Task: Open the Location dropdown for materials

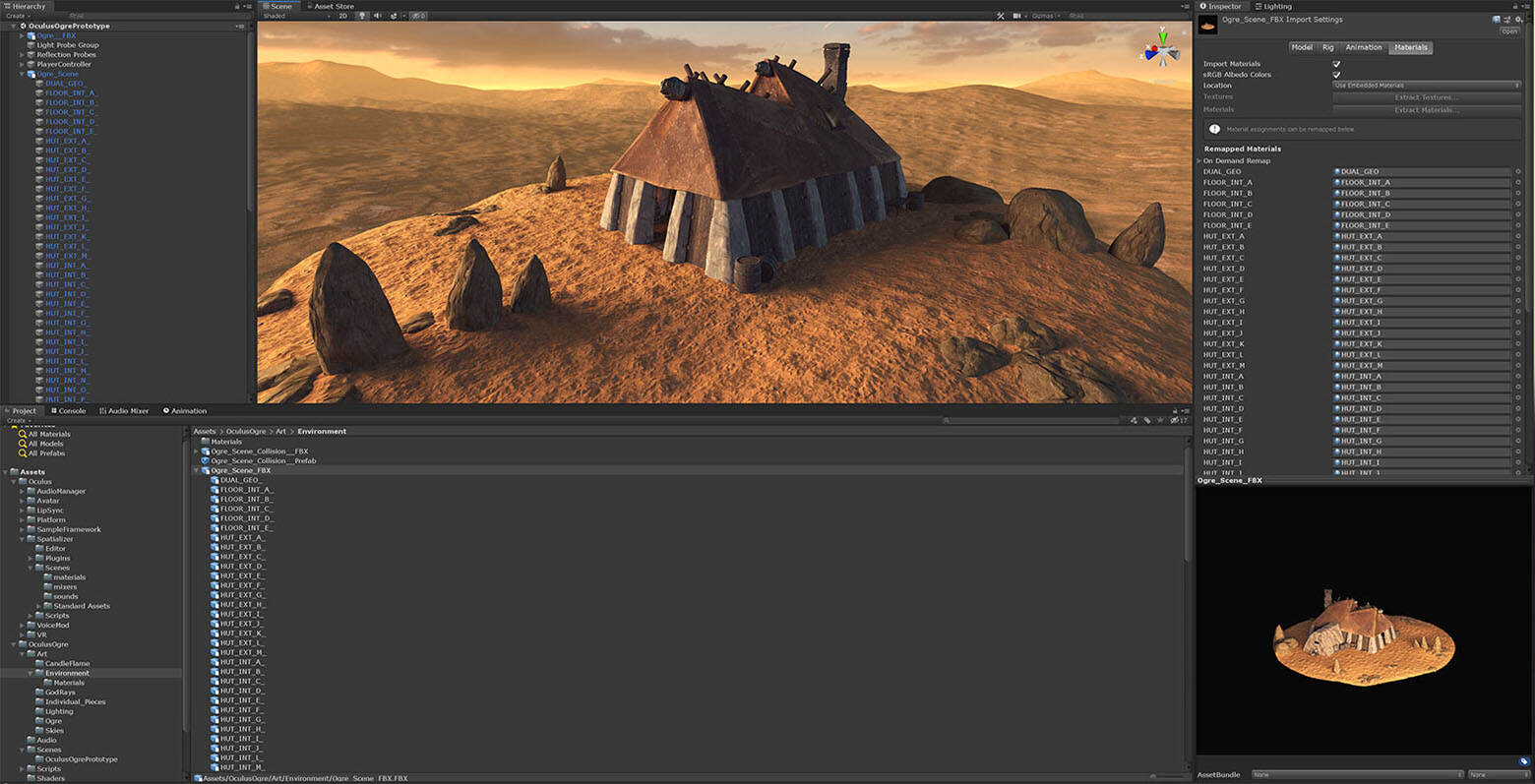Action: coord(1426,86)
